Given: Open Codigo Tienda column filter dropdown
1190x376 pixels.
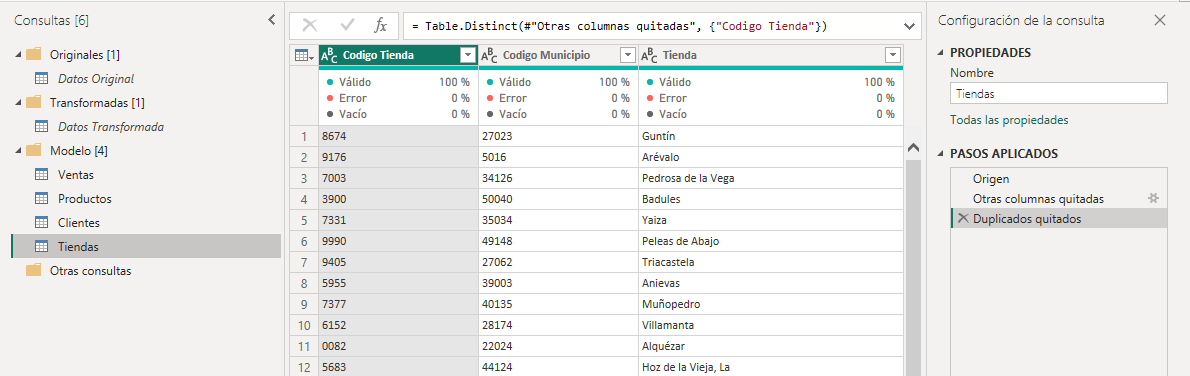Looking at the screenshot, I should (x=468, y=55).
